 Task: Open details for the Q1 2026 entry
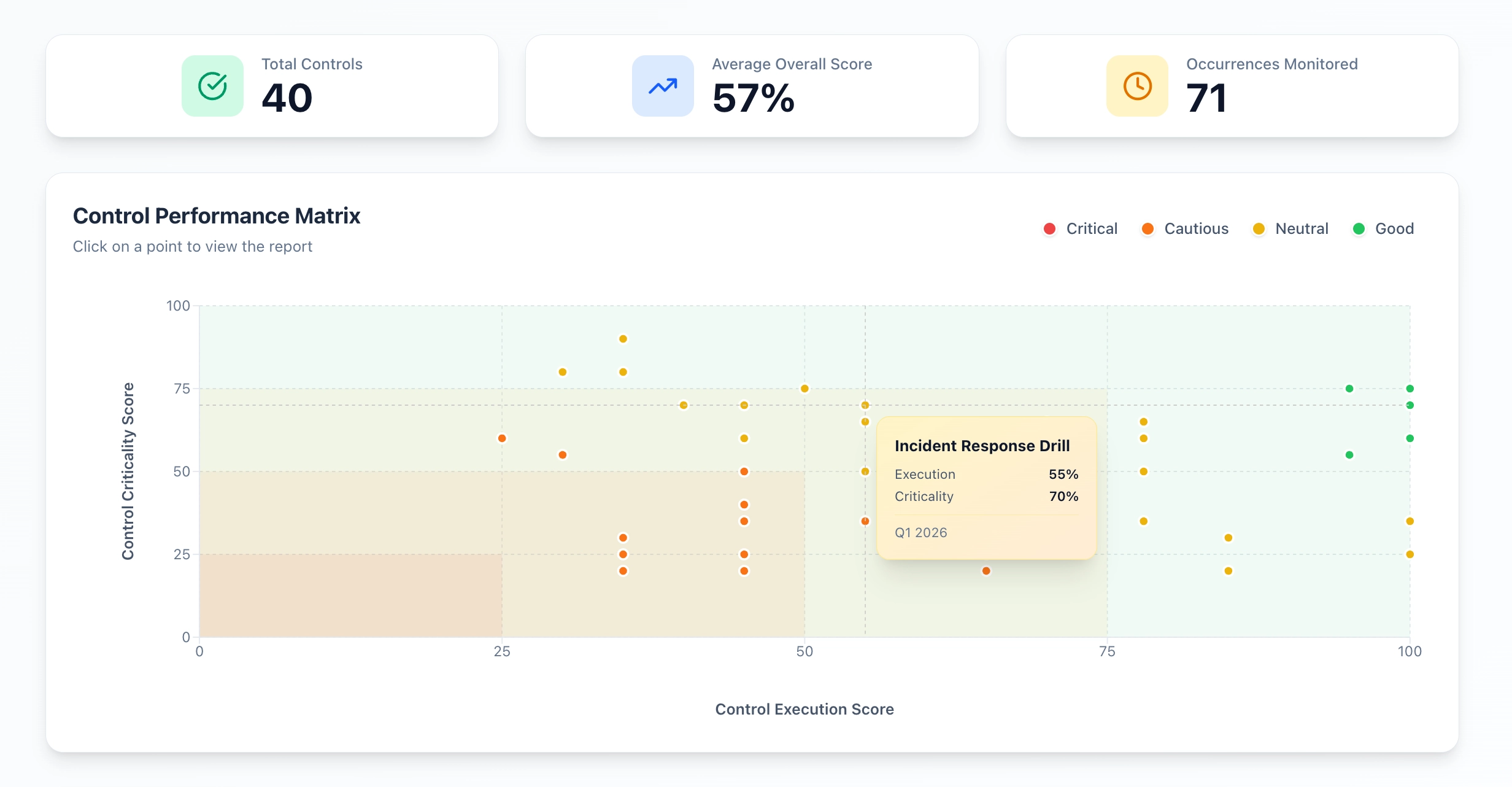[x=920, y=532]
